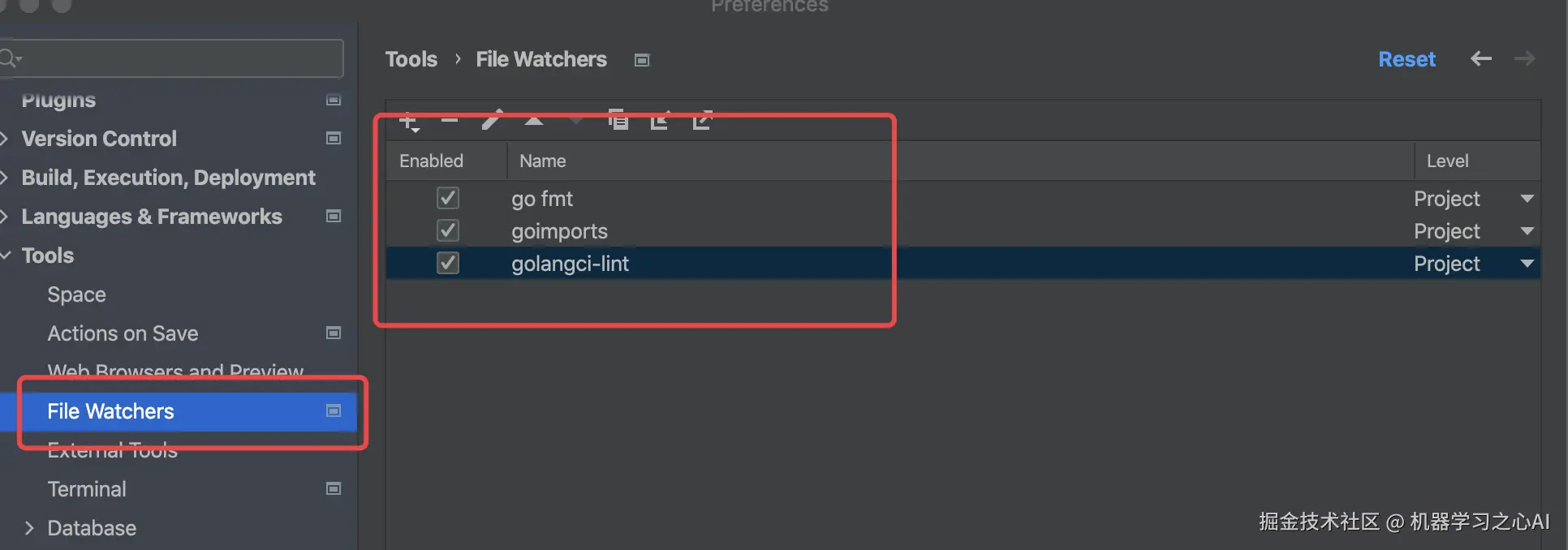1568x550 pixels.
Task: Click the Tools breadcrumb
Action: click(411, 59)
